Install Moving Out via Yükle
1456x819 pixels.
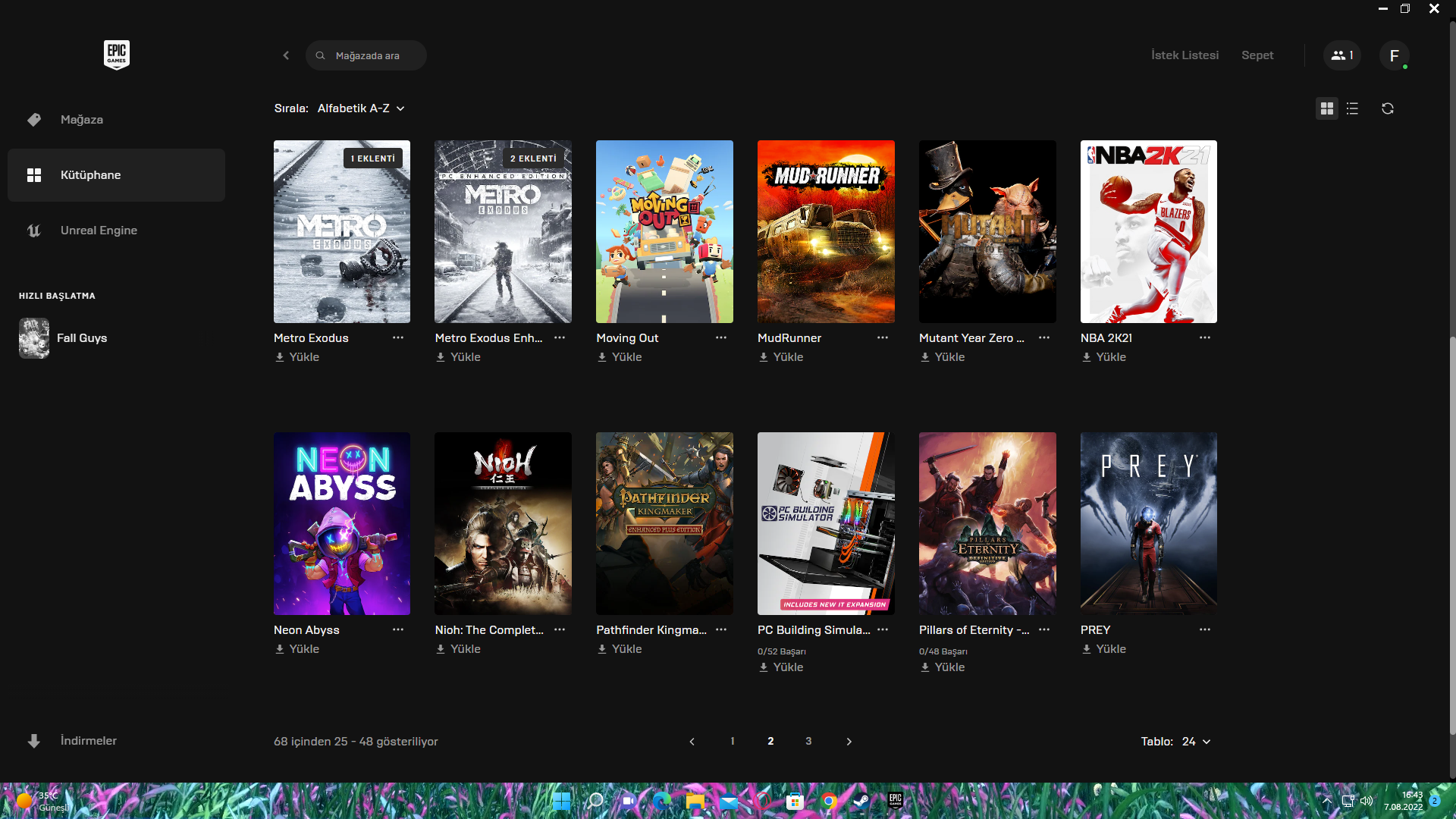620,357
